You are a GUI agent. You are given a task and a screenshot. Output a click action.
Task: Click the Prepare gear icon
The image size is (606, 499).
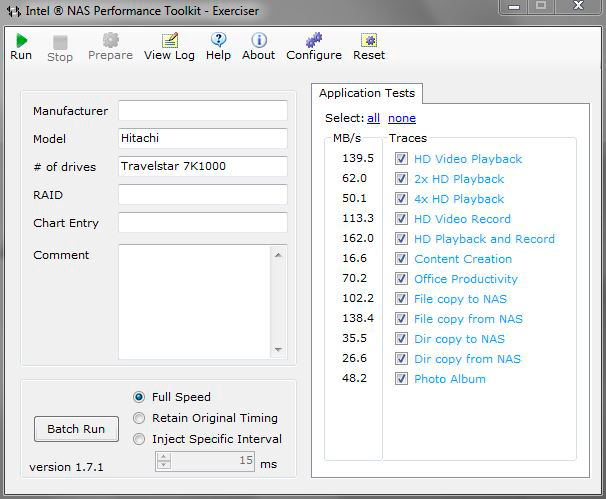point(110,40)
